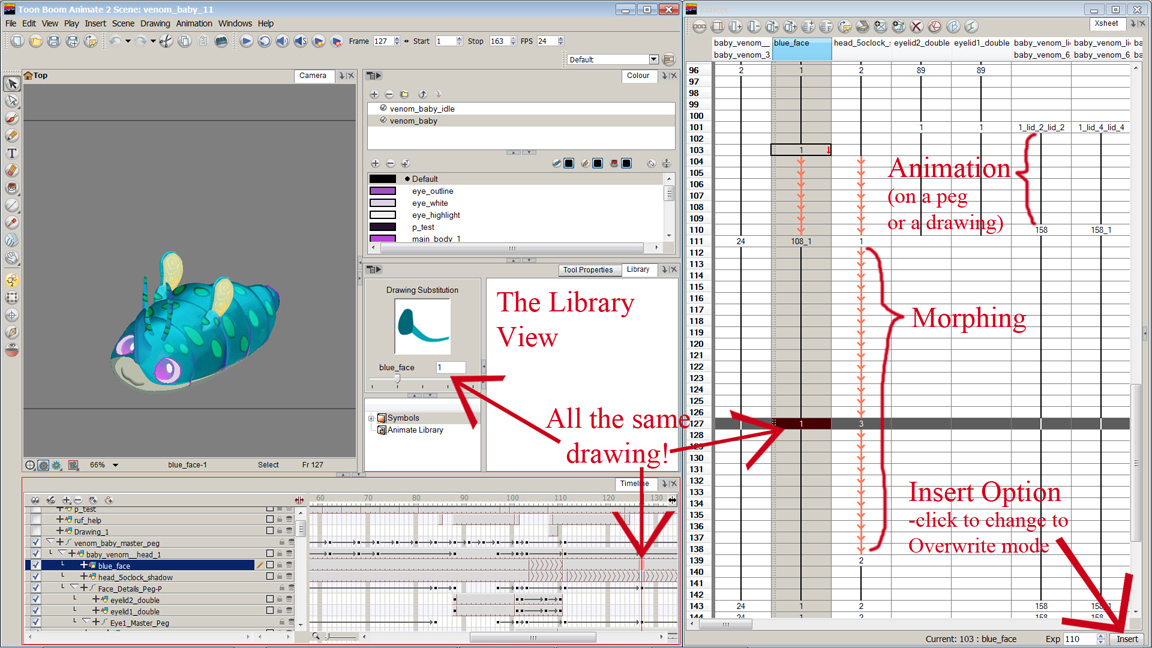The height and width of the screenshot is (648, 1152).
Task: Open the Scene menu
Action: (123, 24)
